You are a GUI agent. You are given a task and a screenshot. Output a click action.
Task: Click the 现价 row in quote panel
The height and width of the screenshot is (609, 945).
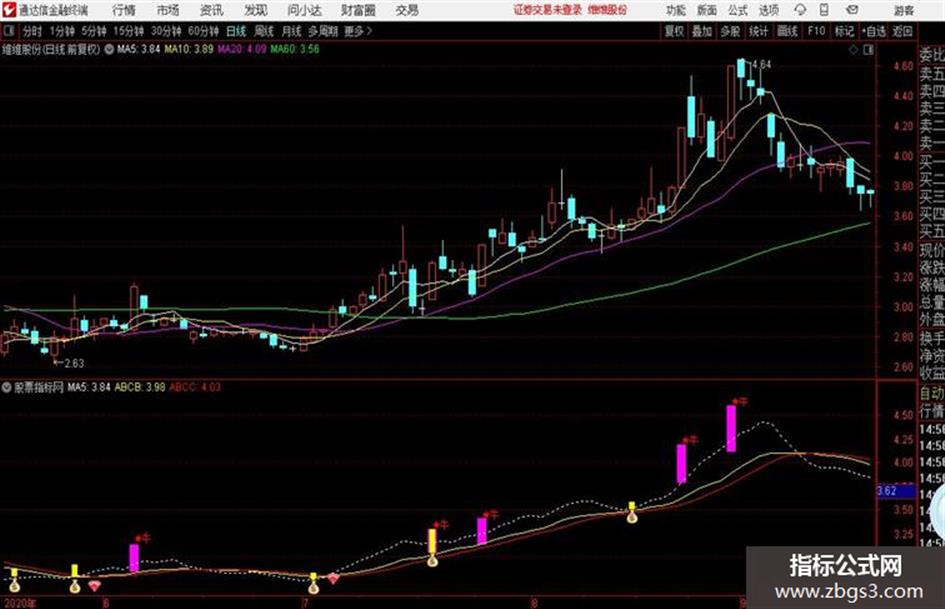click(932, 250)
